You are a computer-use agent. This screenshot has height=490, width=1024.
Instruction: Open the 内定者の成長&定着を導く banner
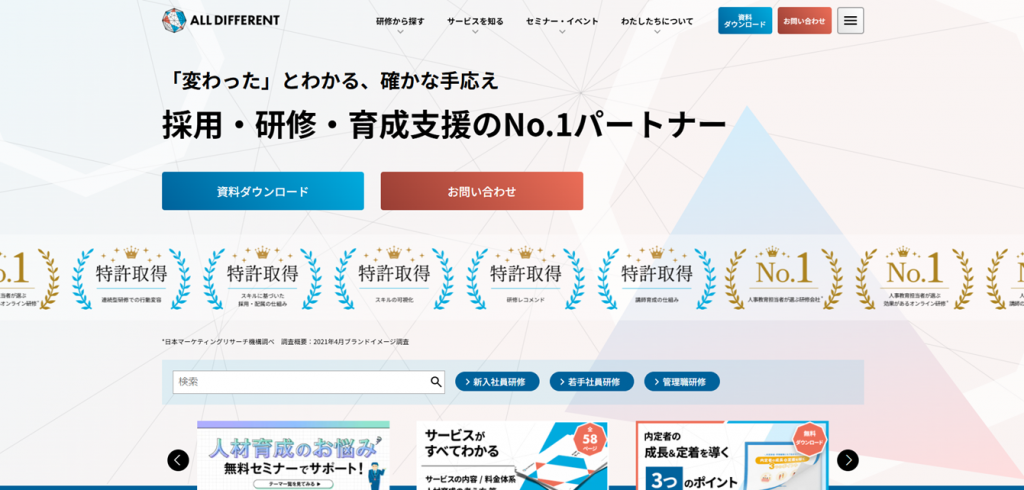click(x=732, y=455)
